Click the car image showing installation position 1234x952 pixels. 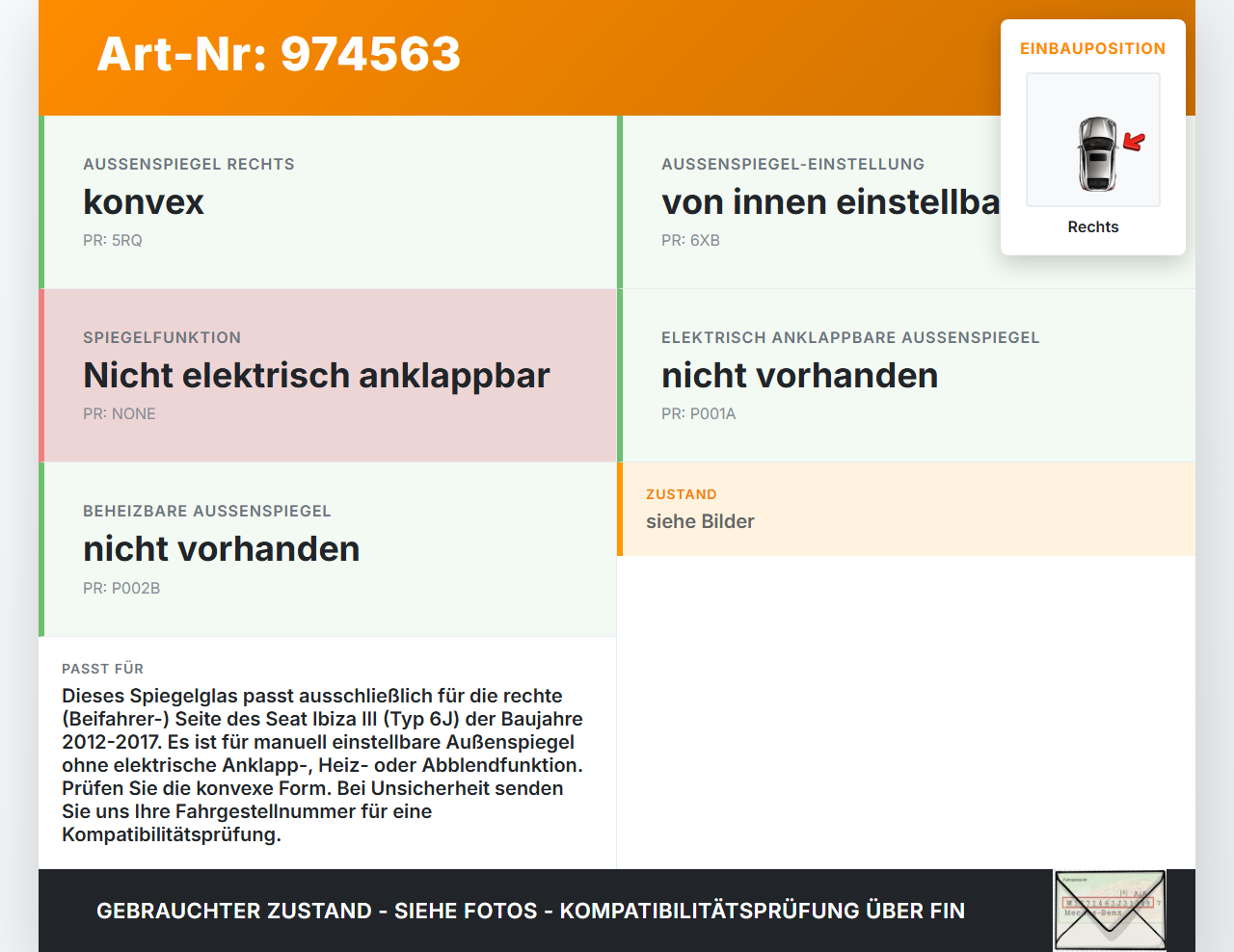coord(1093,140)
